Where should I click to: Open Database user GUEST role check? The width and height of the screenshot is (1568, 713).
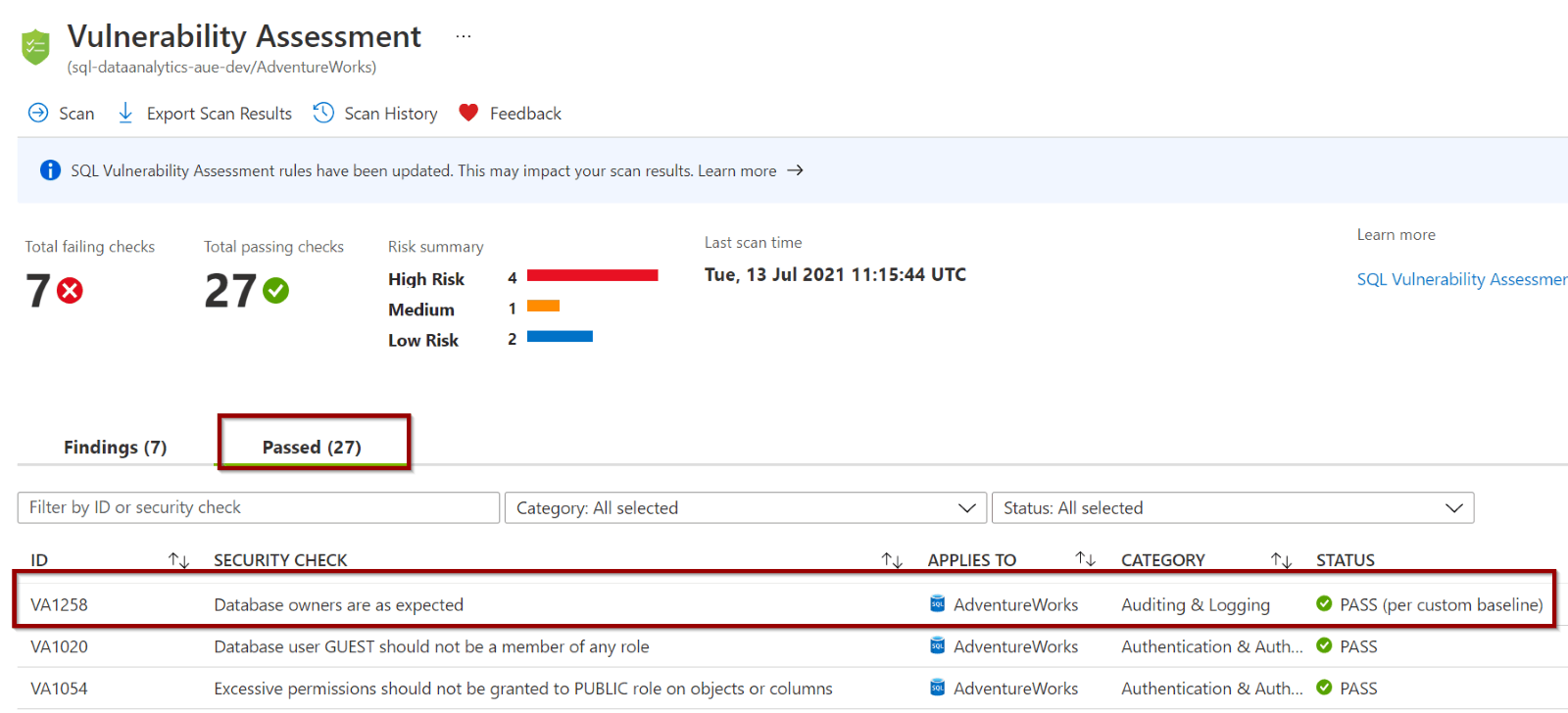[x=431, y=647]
